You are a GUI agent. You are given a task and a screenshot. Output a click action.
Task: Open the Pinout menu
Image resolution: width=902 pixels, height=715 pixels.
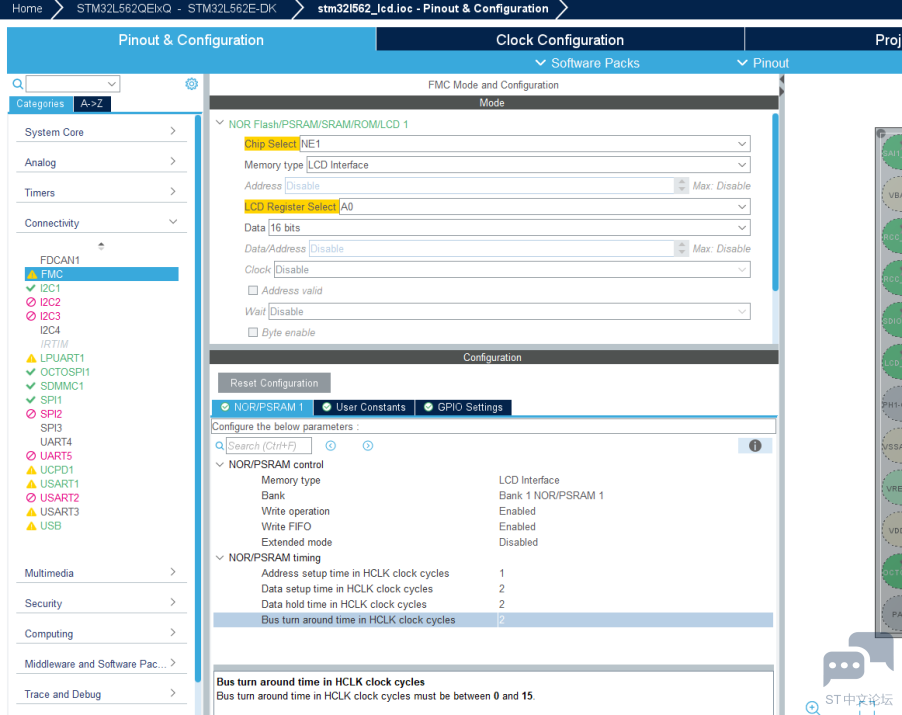point(763,63)
